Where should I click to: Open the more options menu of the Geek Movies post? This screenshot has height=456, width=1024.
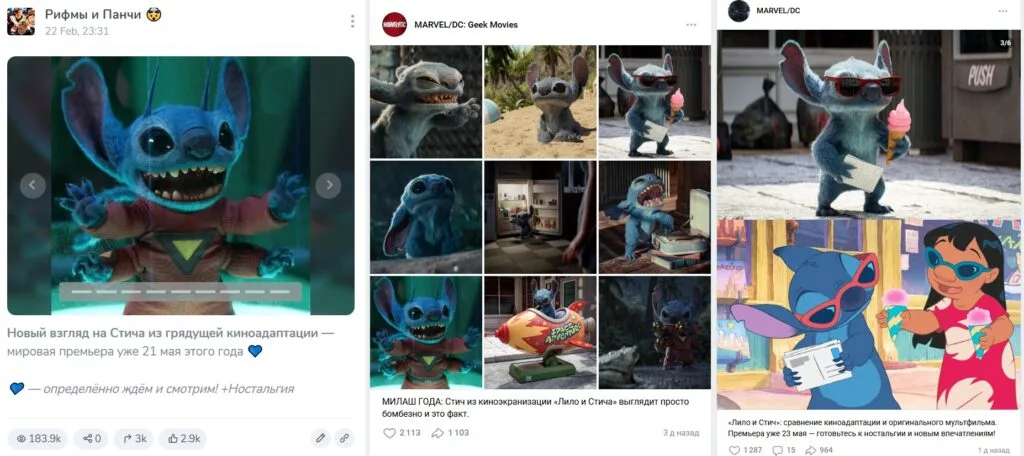(x=691, y=25)
